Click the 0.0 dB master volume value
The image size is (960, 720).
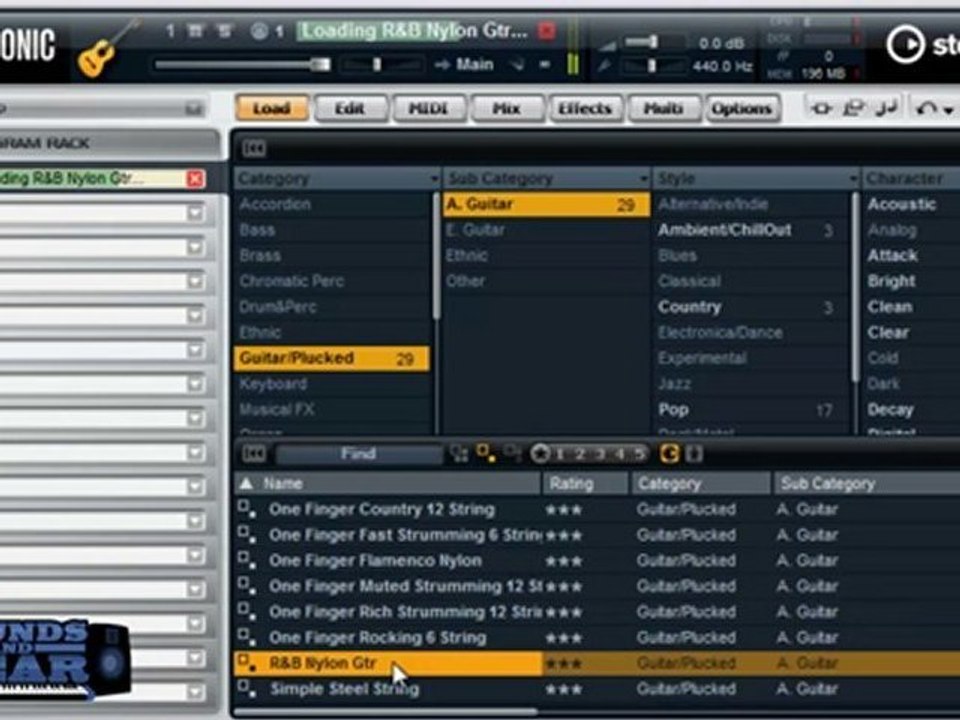point(721,43)
